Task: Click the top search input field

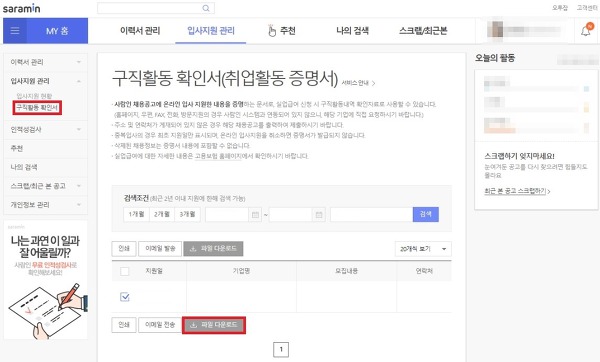Action: [x=150, y=8]
